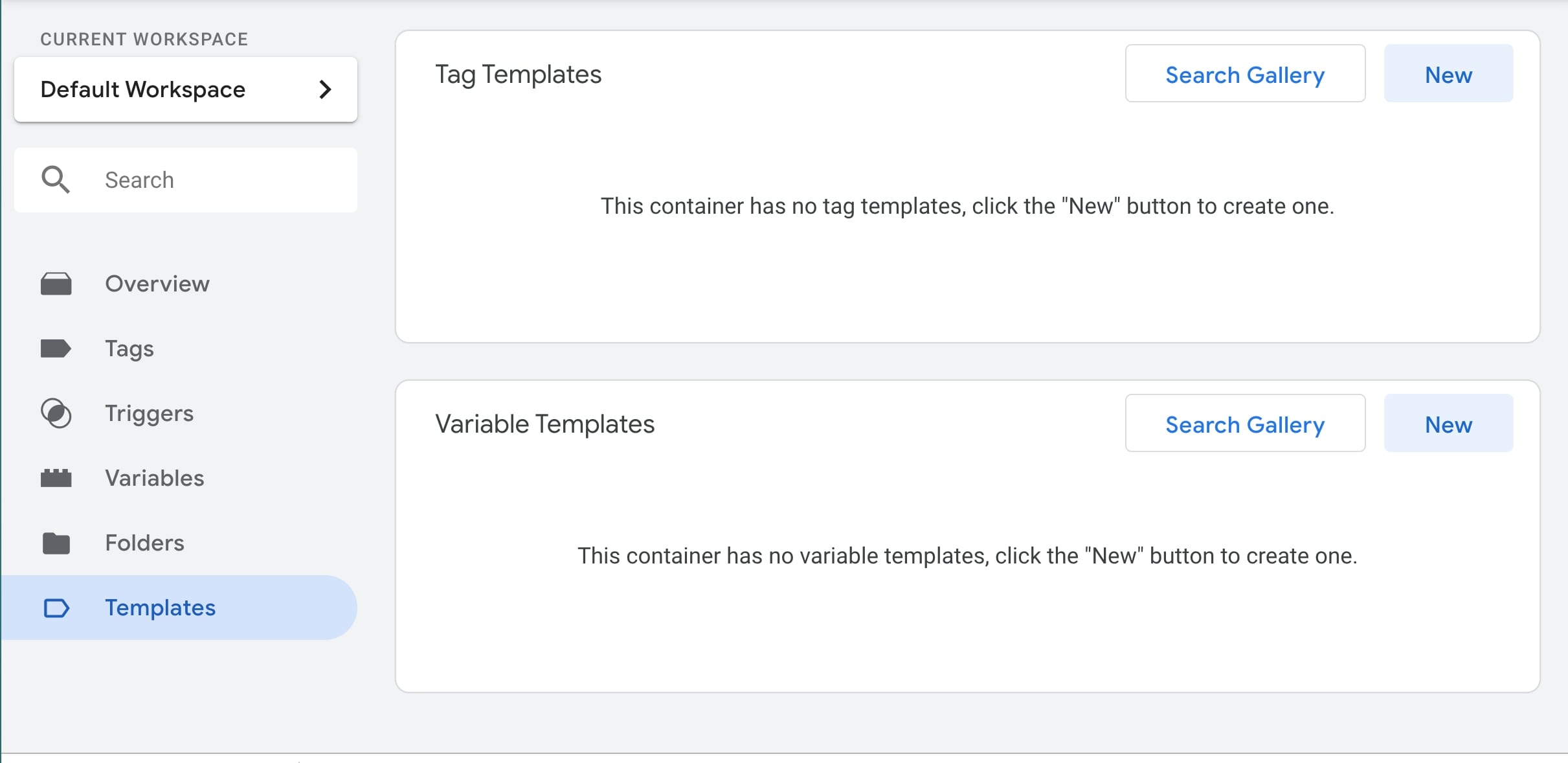Click the Folders icon in the sidebar
The width and height of the screenshot is (1568, 763).
point(56,543)
